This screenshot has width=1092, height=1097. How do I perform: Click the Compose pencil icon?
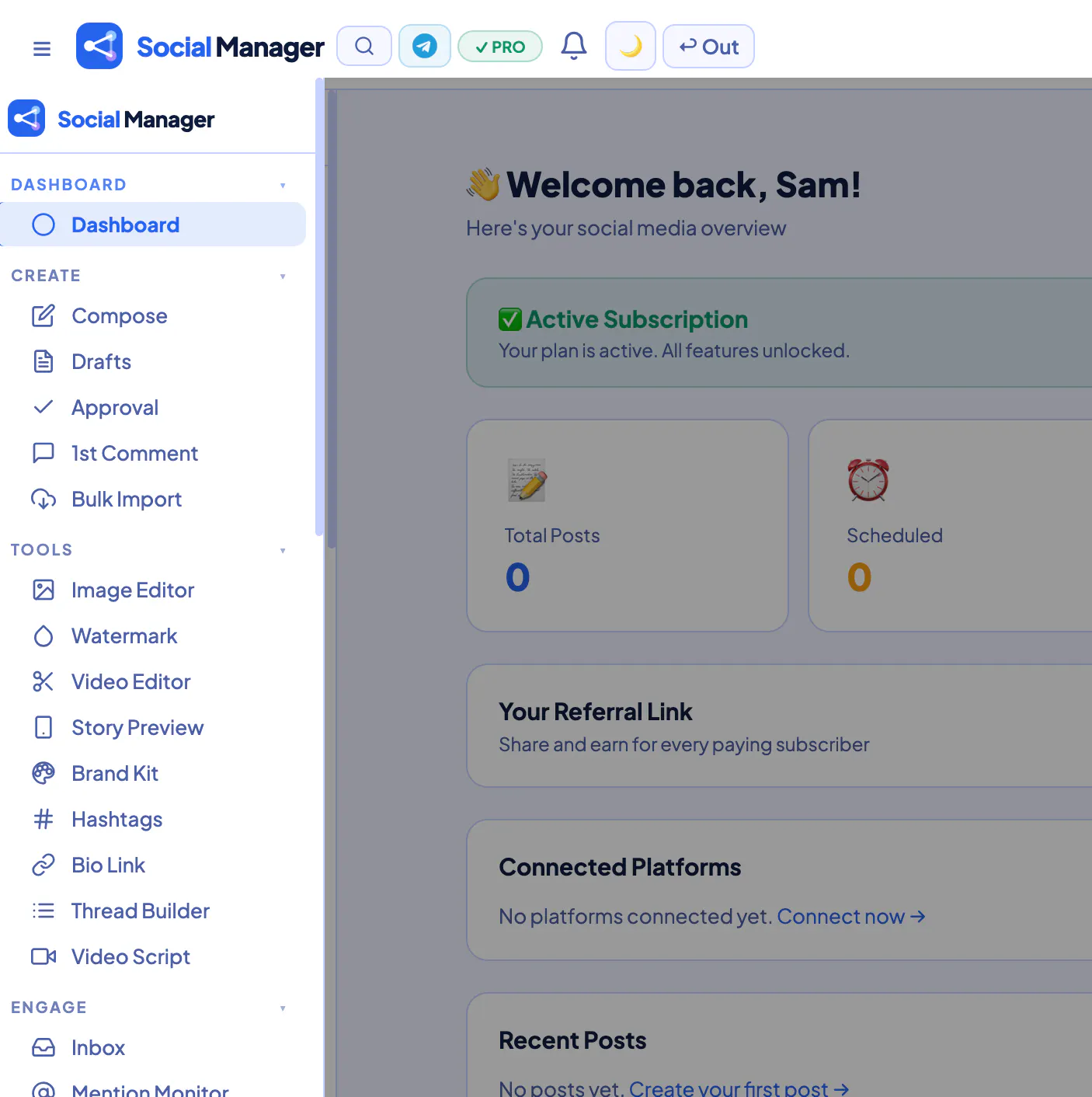tap(43, 315)
